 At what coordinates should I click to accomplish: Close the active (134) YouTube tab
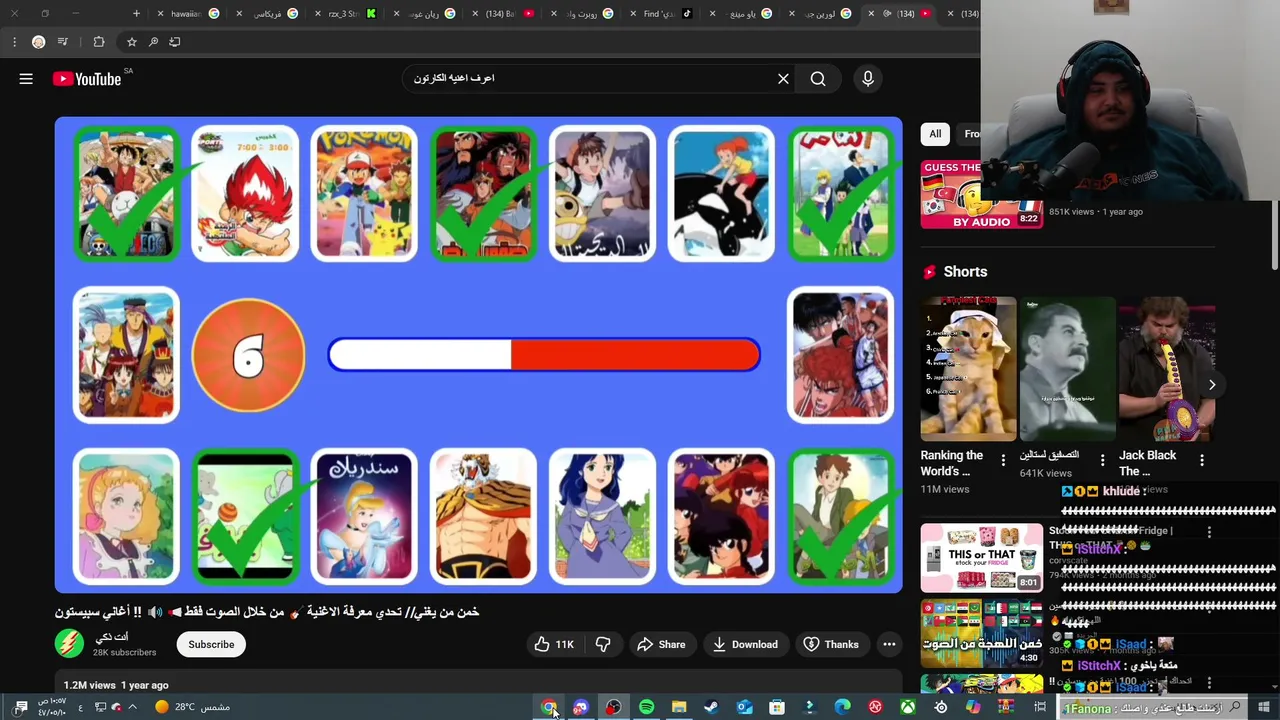[871, 14]
